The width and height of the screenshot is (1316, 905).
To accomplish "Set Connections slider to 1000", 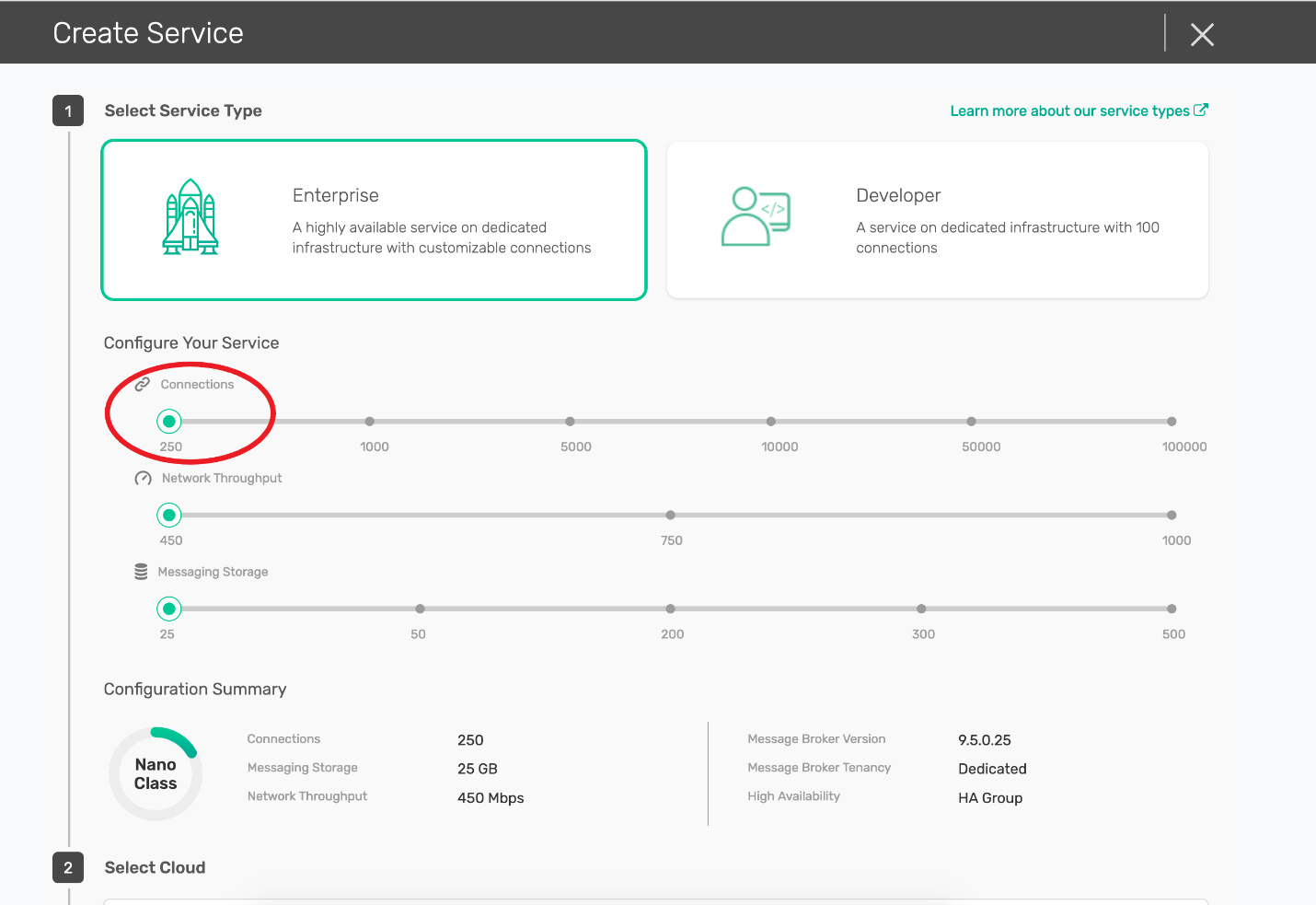I will point(369,422).
